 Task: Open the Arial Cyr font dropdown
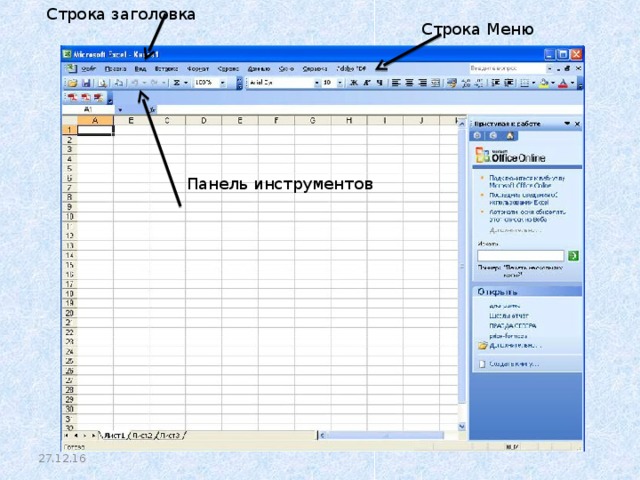click(317, 83)
